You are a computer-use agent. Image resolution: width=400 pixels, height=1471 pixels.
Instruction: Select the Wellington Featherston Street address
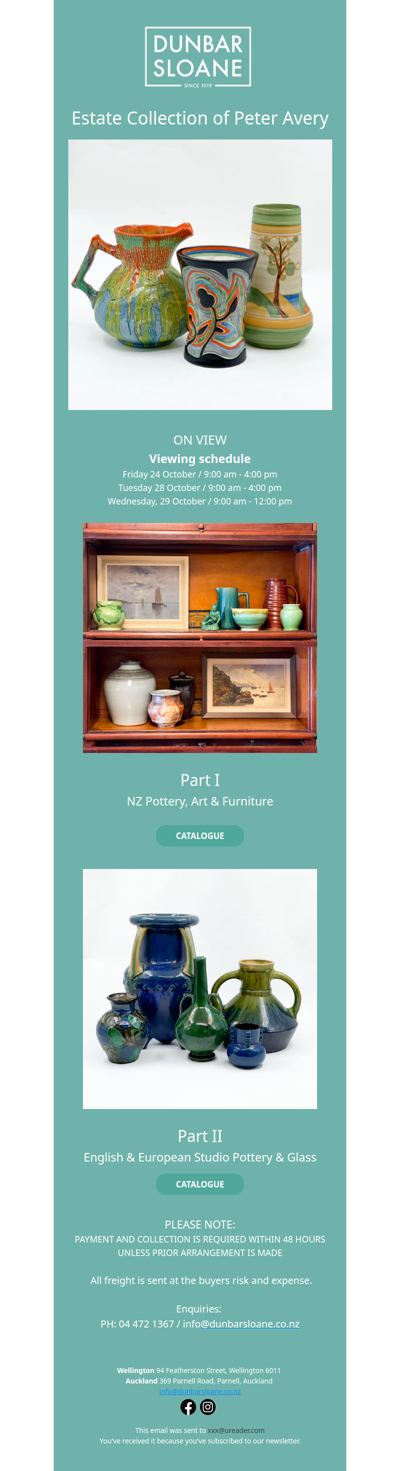pyautogui.click(x=199, y=1370)
